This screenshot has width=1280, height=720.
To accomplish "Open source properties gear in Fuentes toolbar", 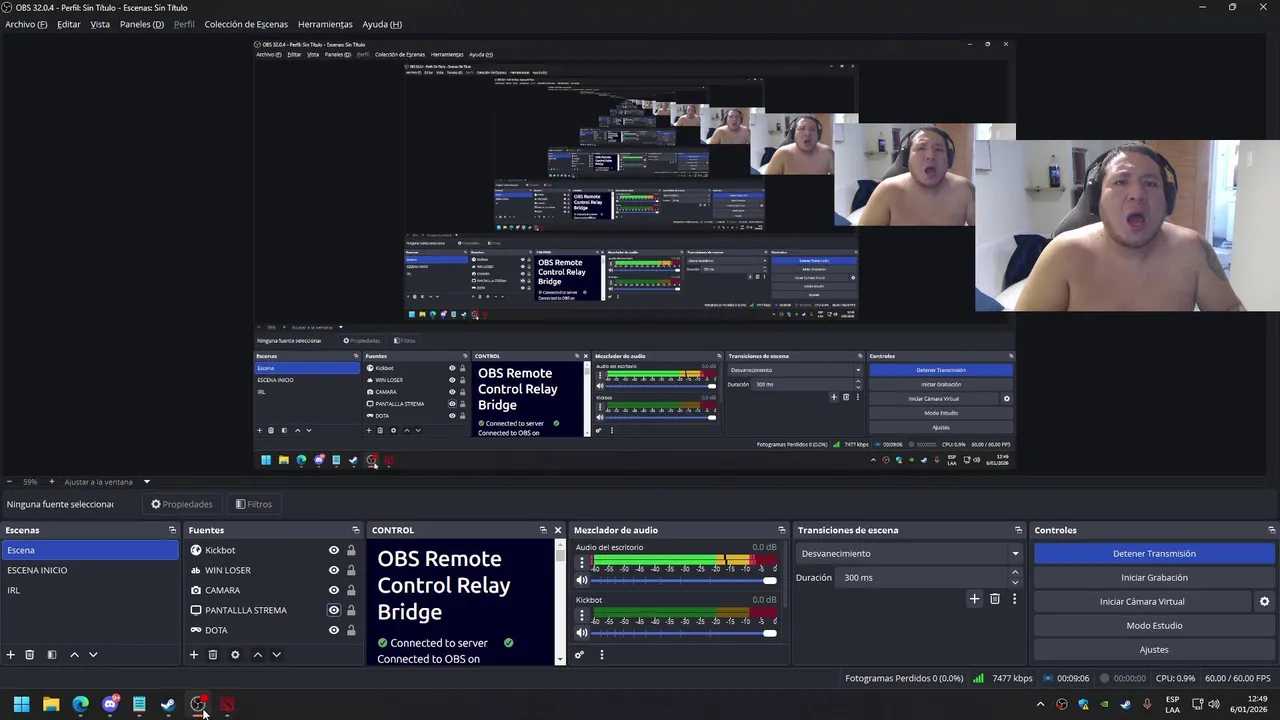I will [x=235, y=655].
